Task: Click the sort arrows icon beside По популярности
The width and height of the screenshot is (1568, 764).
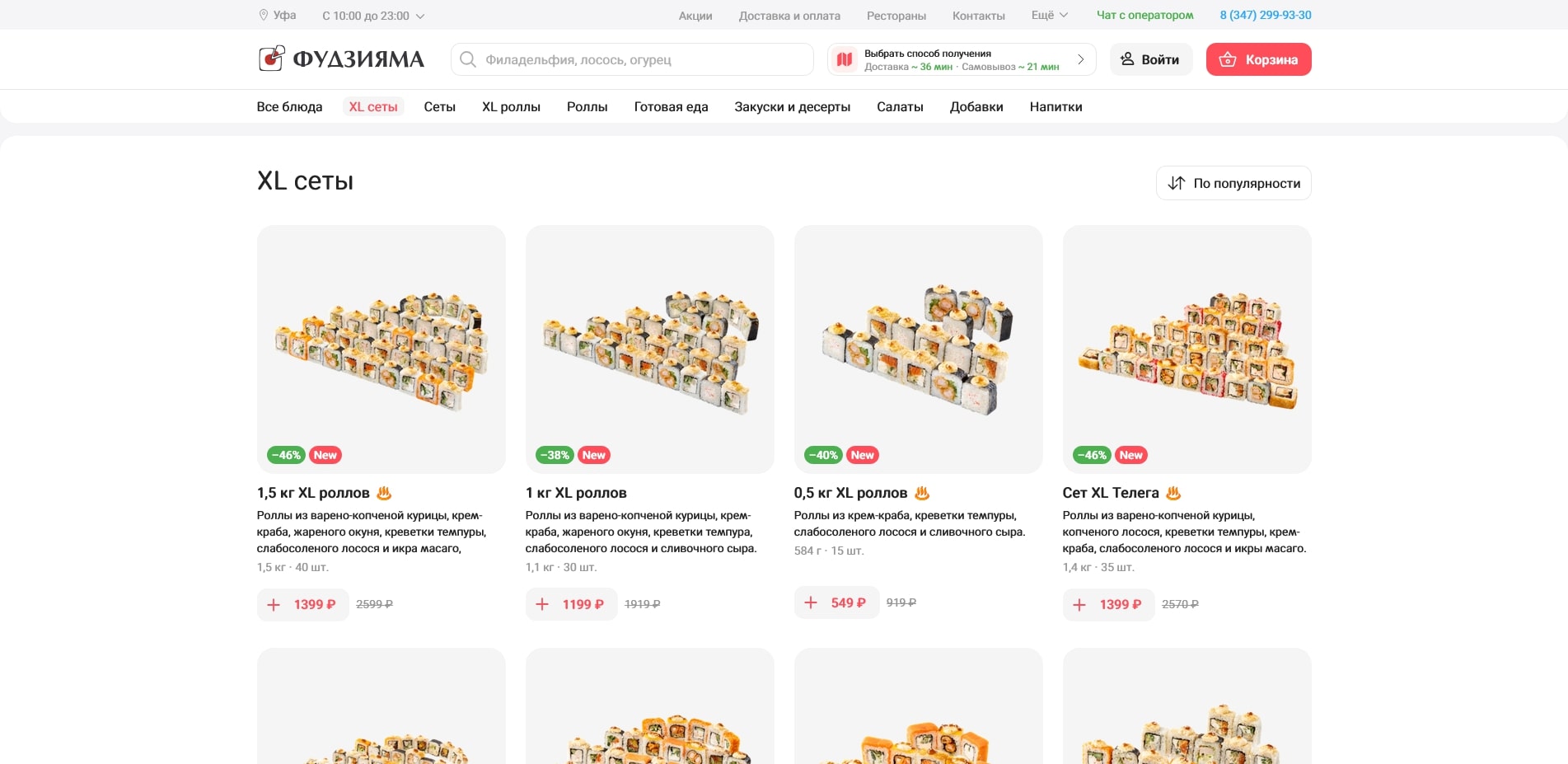Action: [x=1177, y=183]
